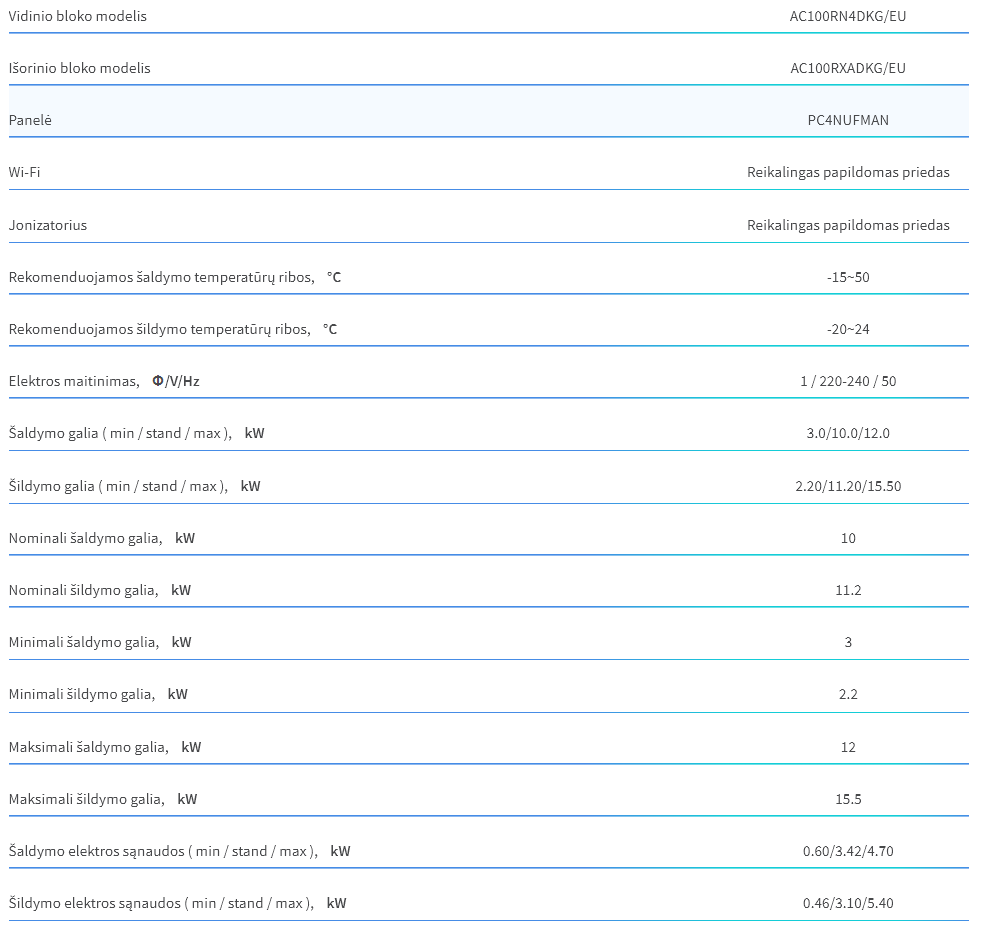992x926 pixels.
Task: Click the 2.20/11.20/15.50 heating capacity value
Action: pos(848,486)
